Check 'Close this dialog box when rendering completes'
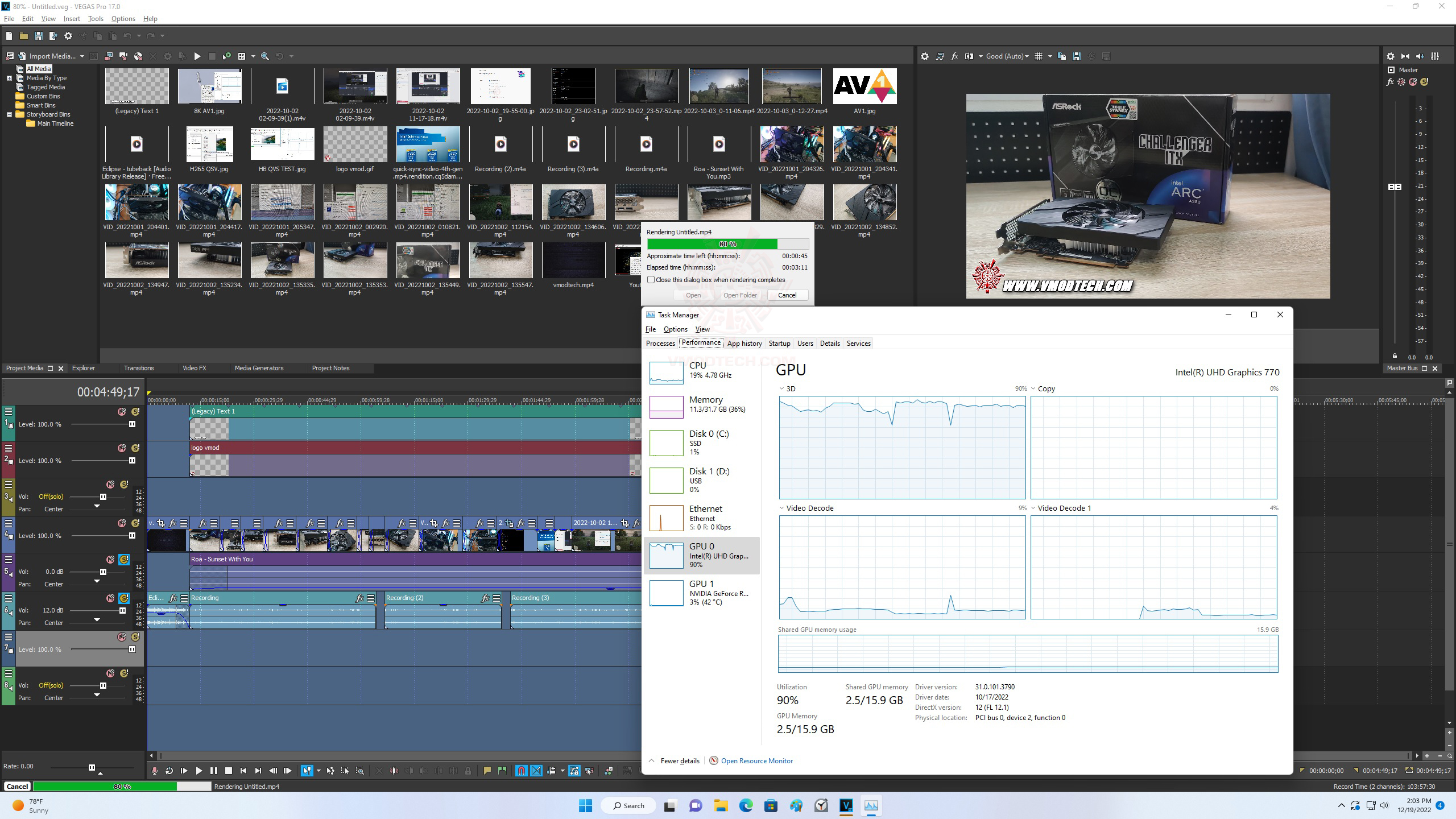1456x819 pixels. click(651, 280)
